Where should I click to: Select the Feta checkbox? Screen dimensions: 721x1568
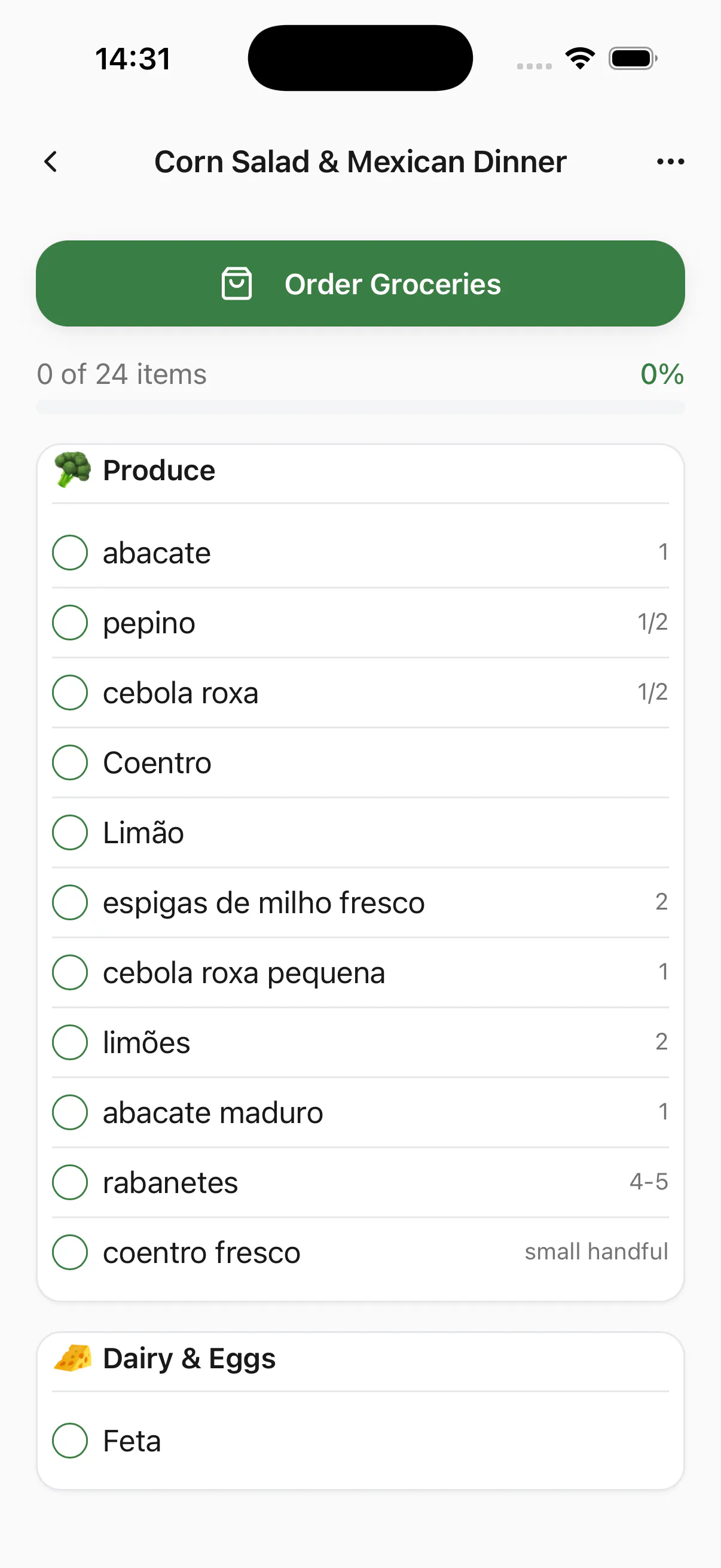tap(70, 1441)
